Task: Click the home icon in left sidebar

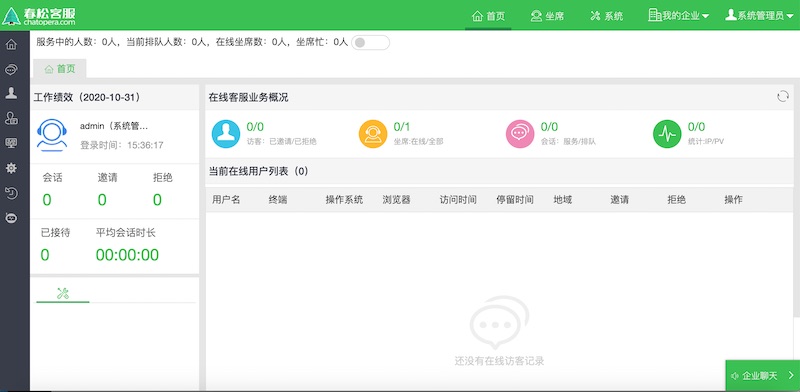Action: [x=11, y=44]
